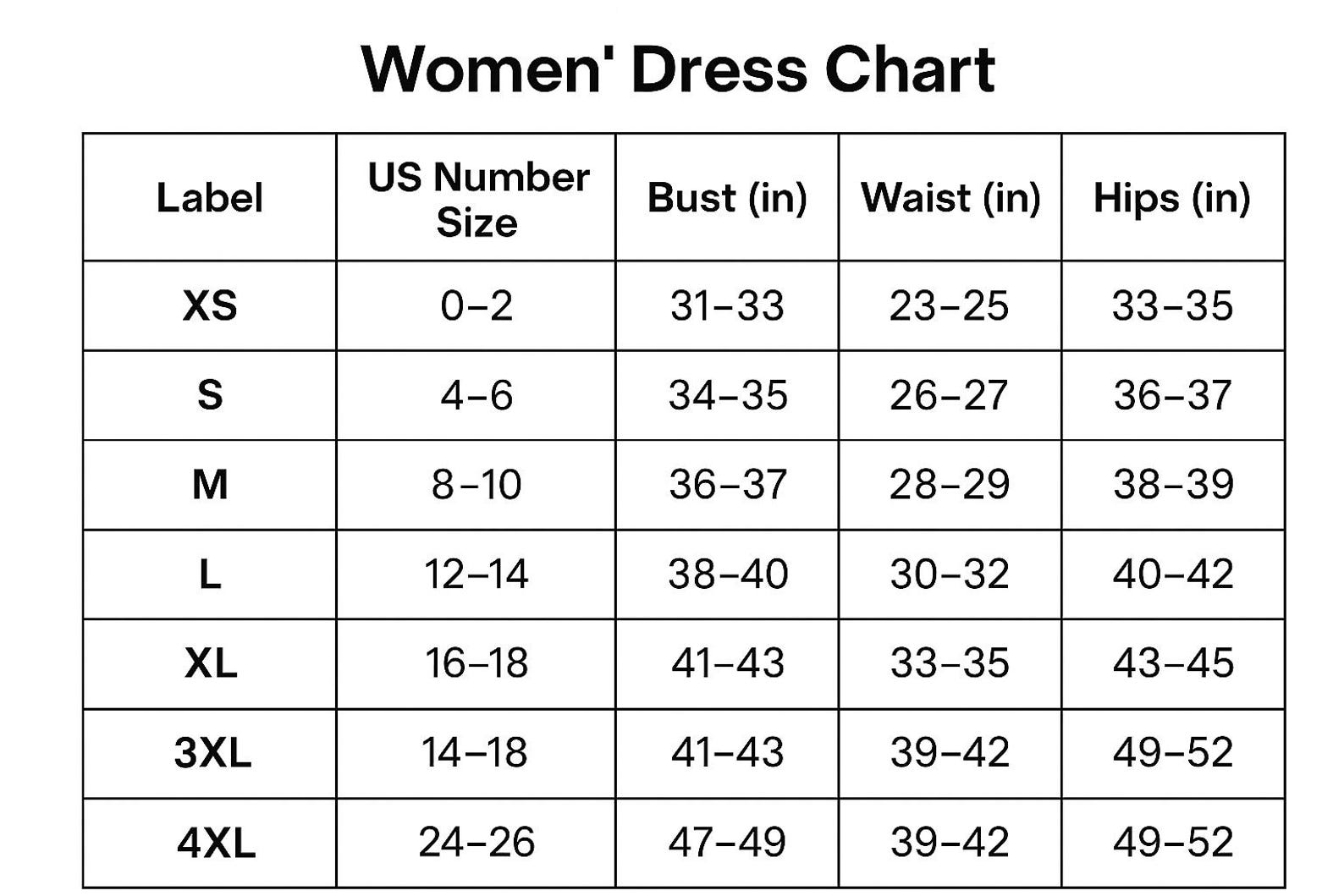
Task: Select the S label cell
Action: pyautogui.click(x=210, y=395)
